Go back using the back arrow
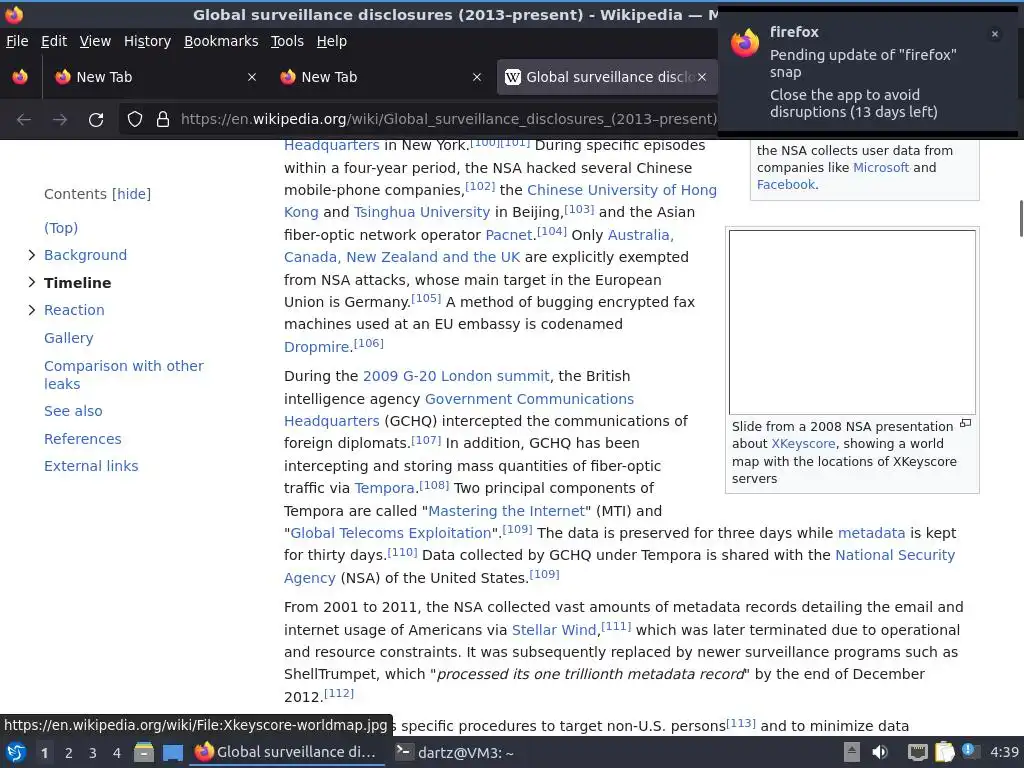The height and width of the screenshot is (768, 1024). click(x=24, y=120)
